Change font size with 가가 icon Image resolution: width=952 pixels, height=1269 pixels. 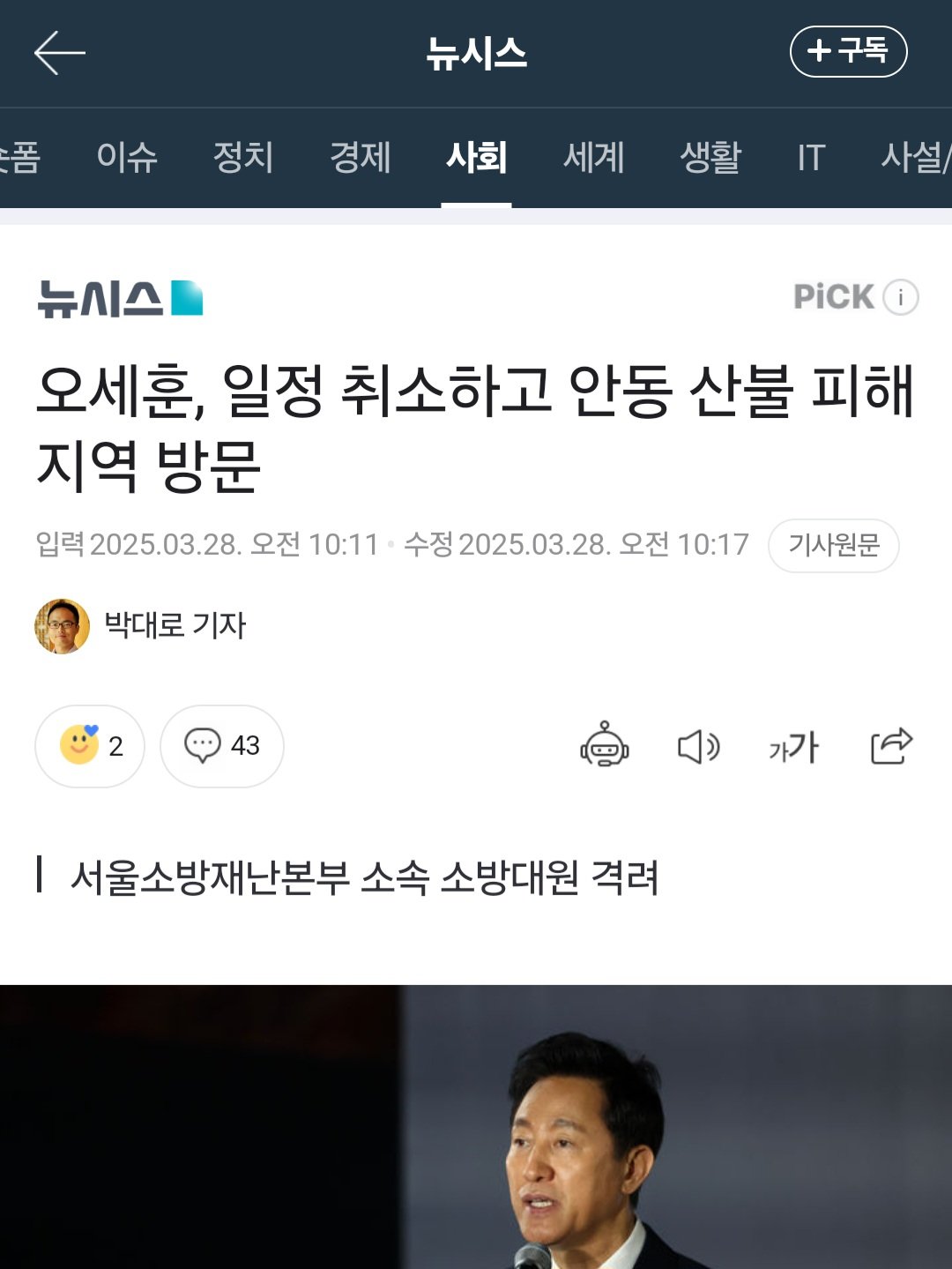pos(793,747)
